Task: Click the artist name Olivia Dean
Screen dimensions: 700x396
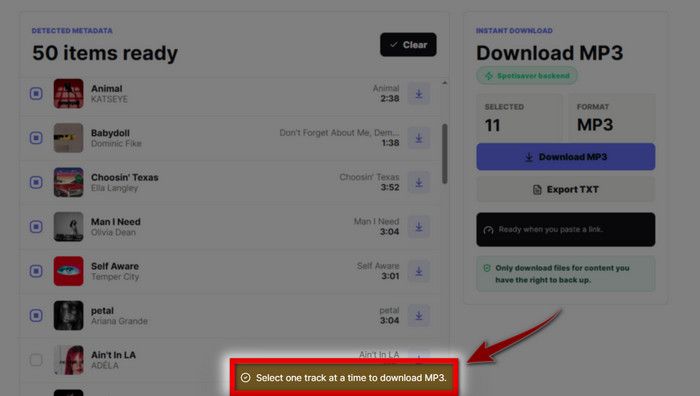Action: [x=113, y=233]
